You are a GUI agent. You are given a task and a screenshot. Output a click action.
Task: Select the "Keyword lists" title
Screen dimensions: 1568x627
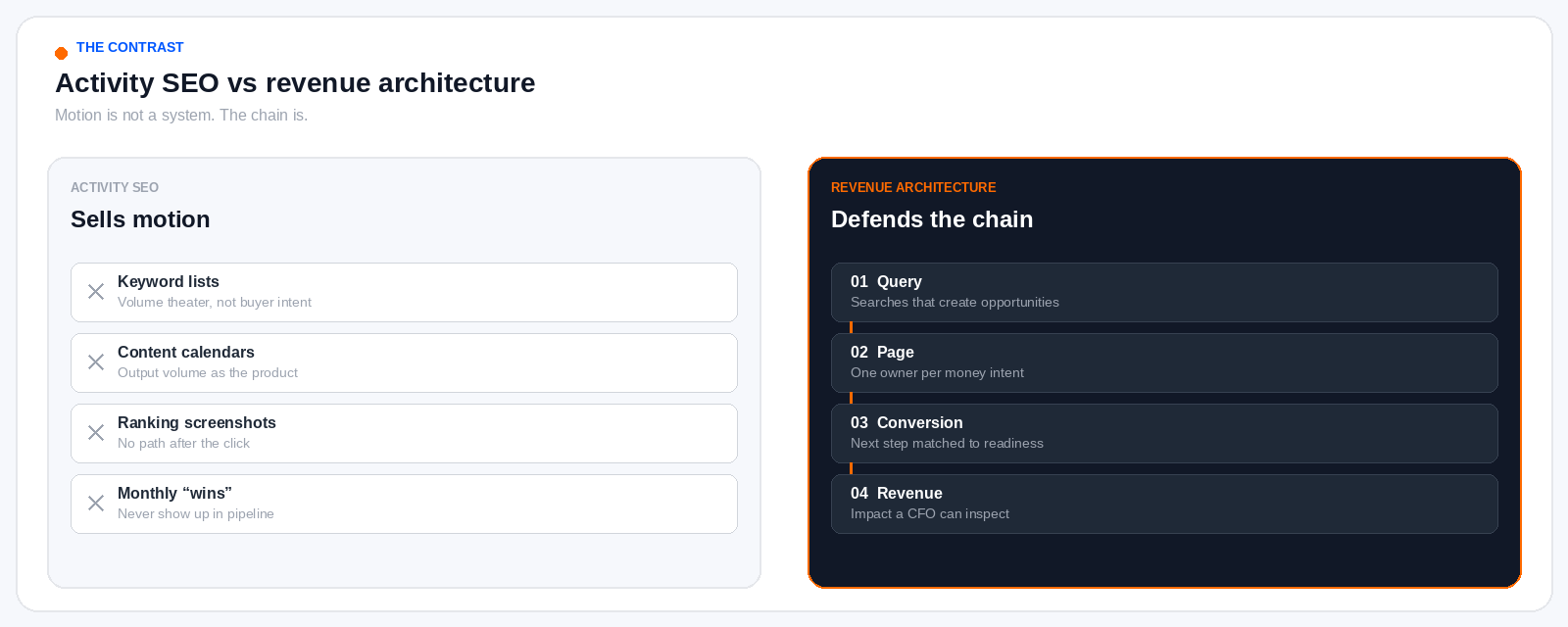(x=169, y=281)
